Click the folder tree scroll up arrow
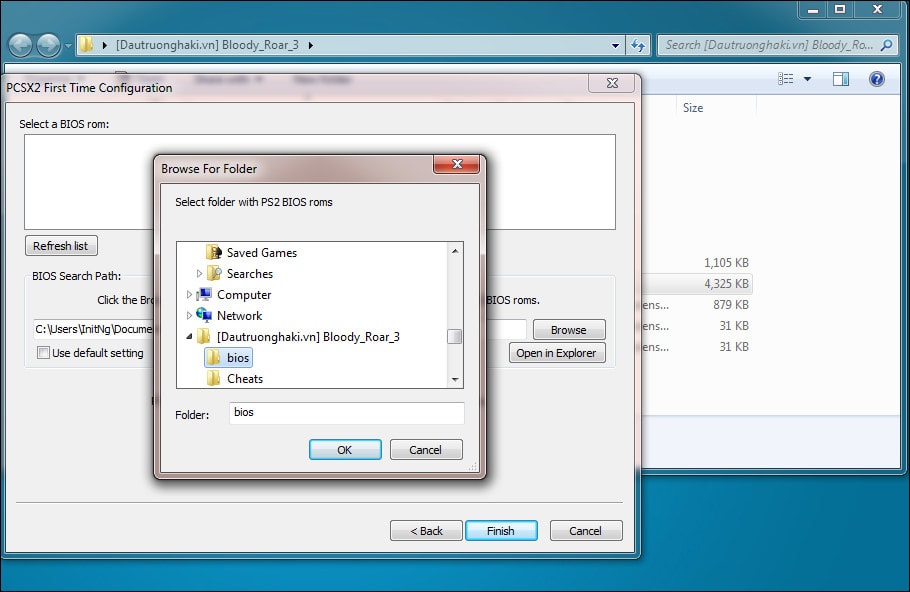This screenshot has width=910, height=592. click(455, 251)
